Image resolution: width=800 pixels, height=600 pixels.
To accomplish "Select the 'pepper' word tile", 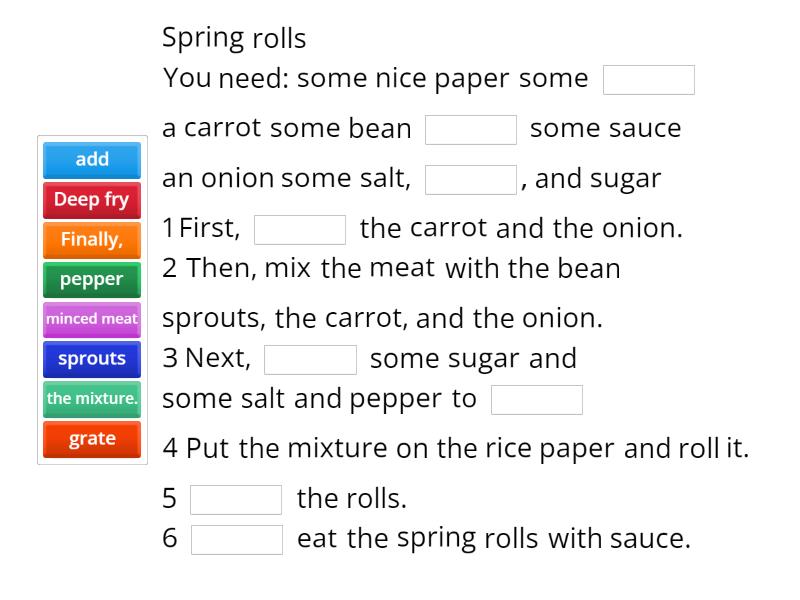I will [x=92, y=280].
